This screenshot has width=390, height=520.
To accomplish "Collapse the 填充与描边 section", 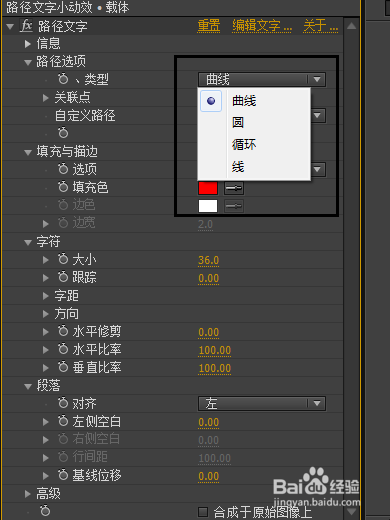I will [x=28, y=152].
